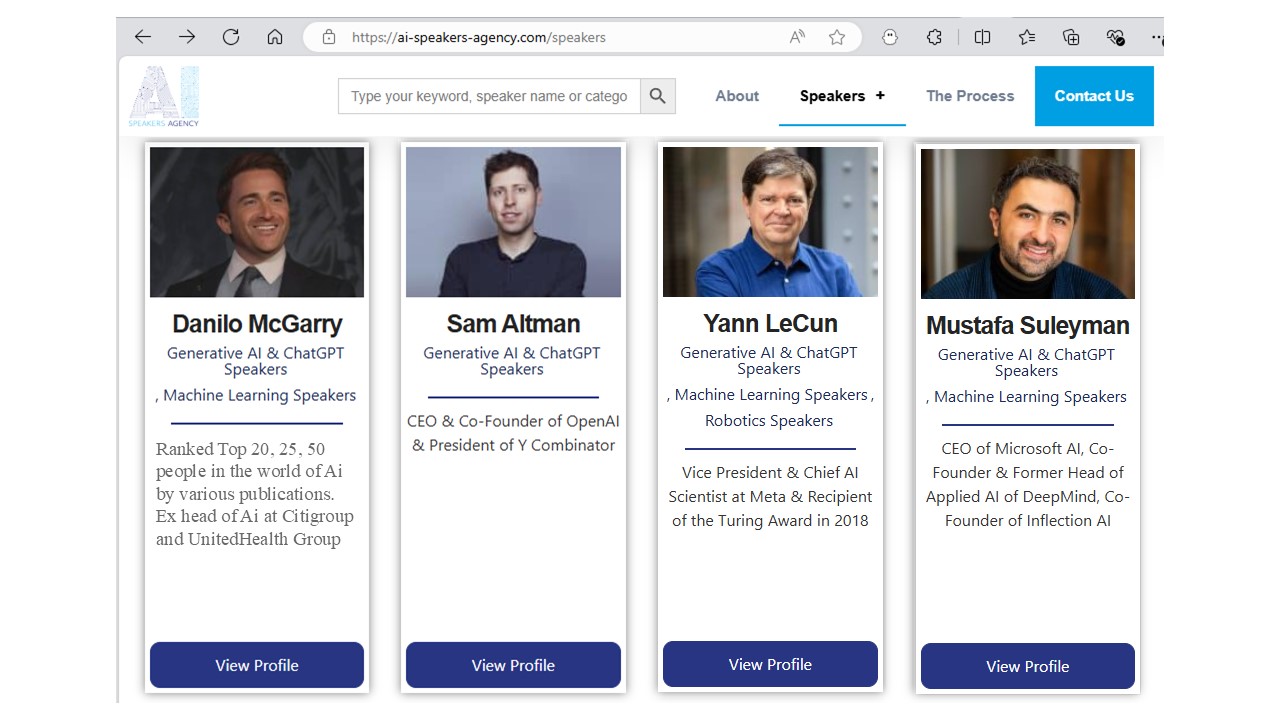The width and height of the screenshot is (1280, 720).
Task: Open the extensions puzzle-piece icon
Action: click(x=934, y=37)
